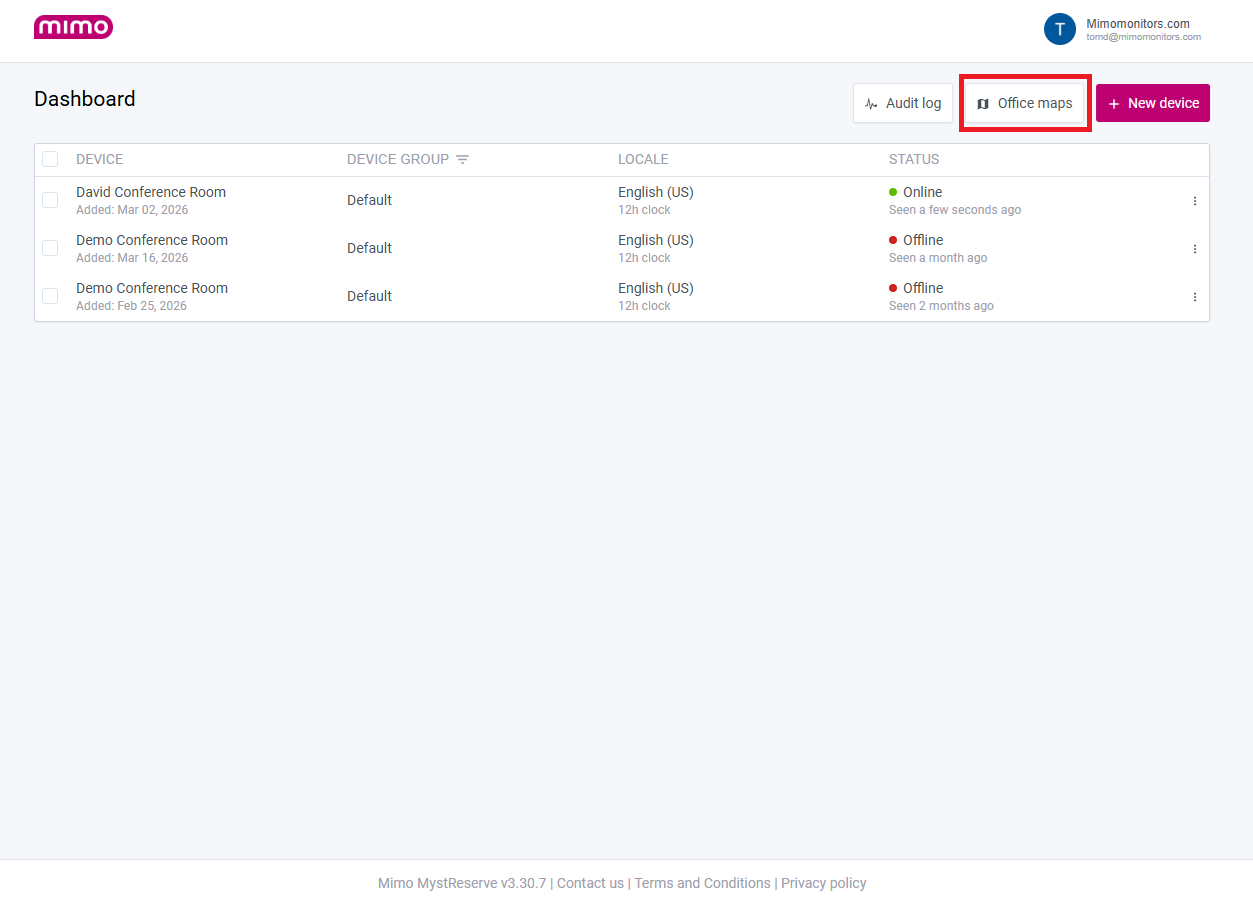Tick the select-all checkbox in table header
Viewport: 1253px width, 900px height.
pyautogui.click(x=50, y=159)
